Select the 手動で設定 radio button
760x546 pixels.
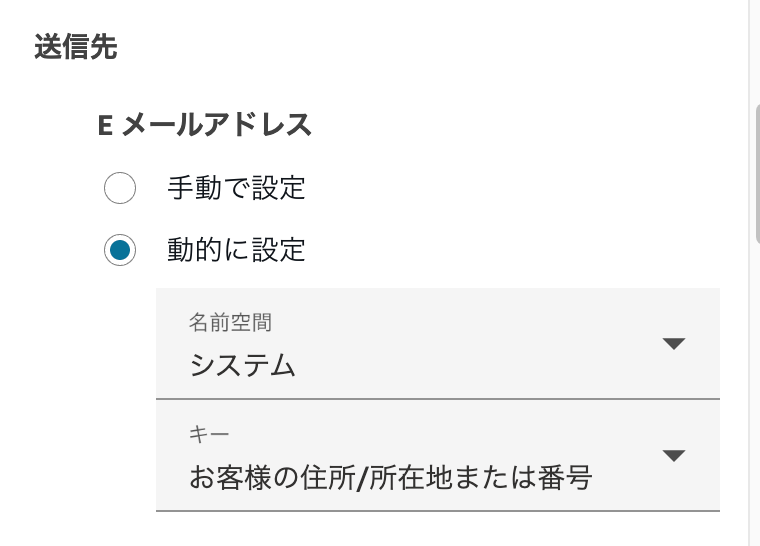tap(120, 188)
